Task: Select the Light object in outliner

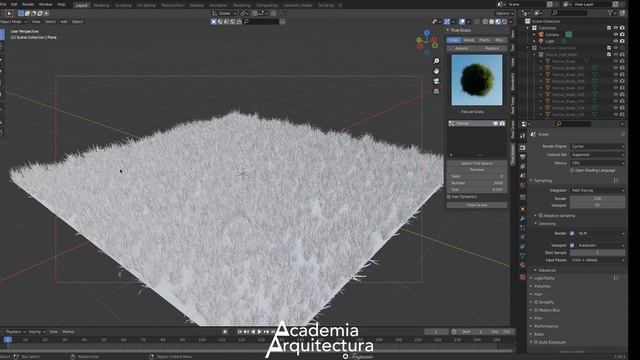Action: (550, 41)
